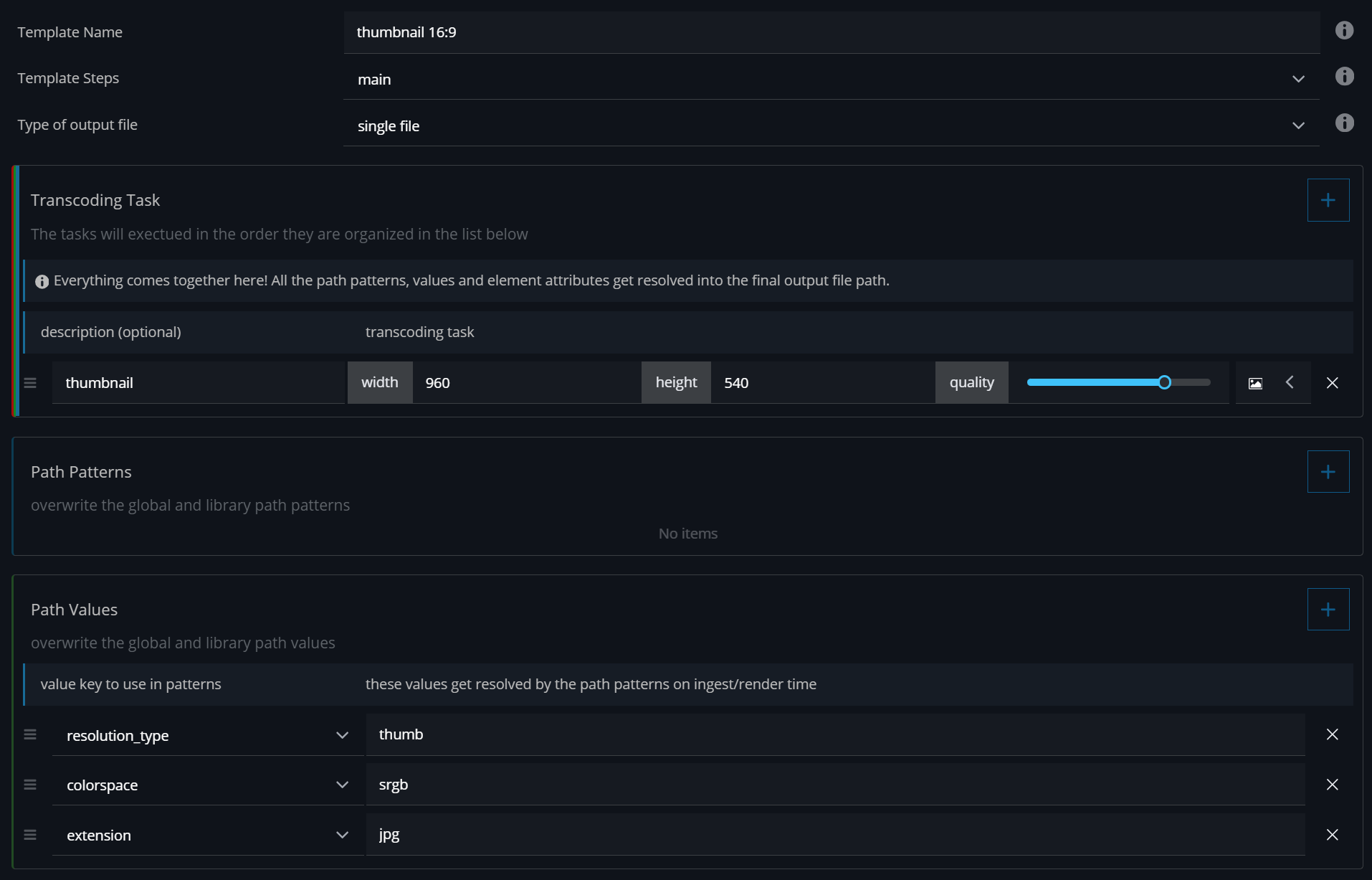
Task: Click the image icon in thumbnail task row
Action: pyautogui.click(x=1255, y=383)
